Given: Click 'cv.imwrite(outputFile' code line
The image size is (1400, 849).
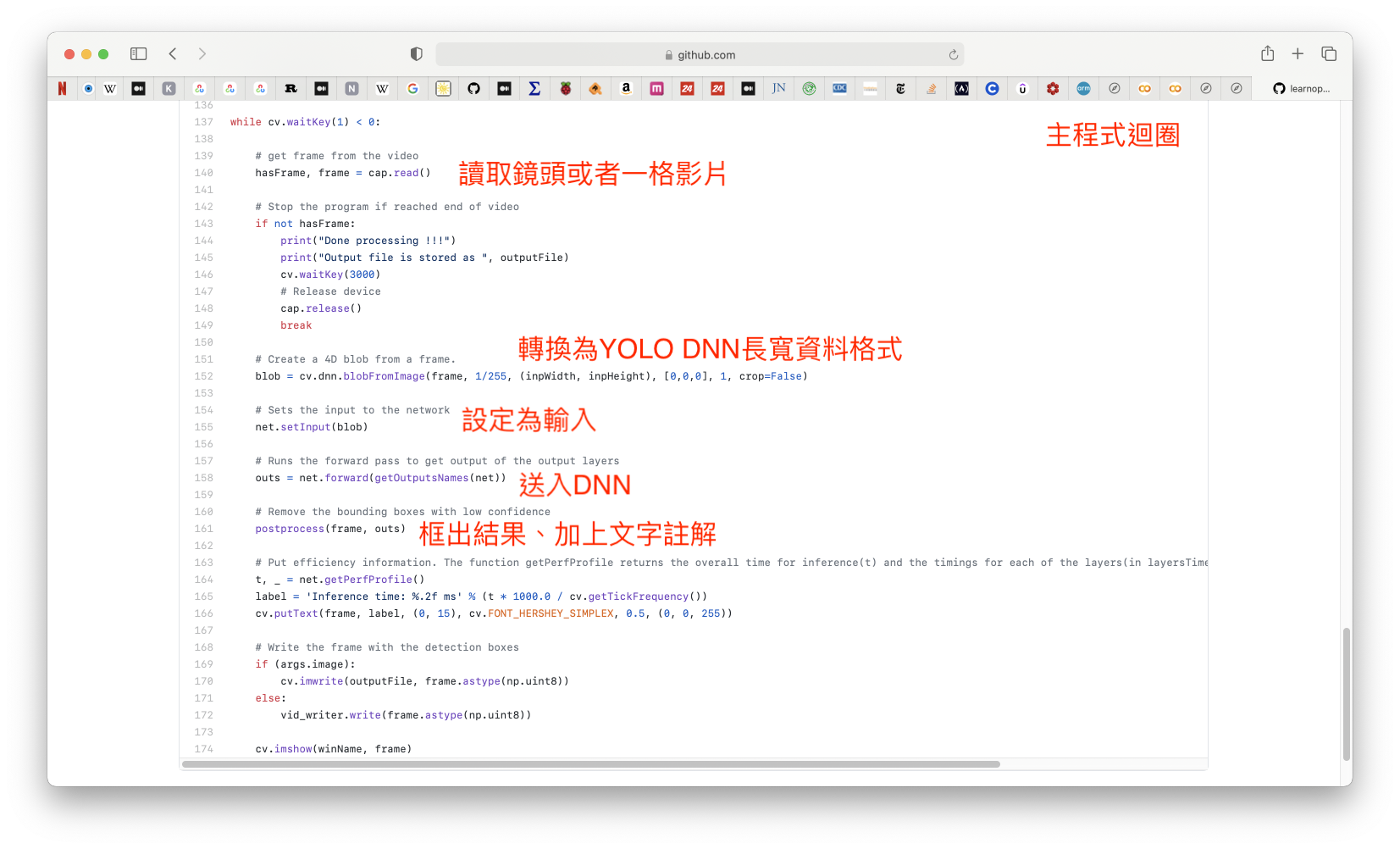Looking at the screenshot, I should 424,681.
